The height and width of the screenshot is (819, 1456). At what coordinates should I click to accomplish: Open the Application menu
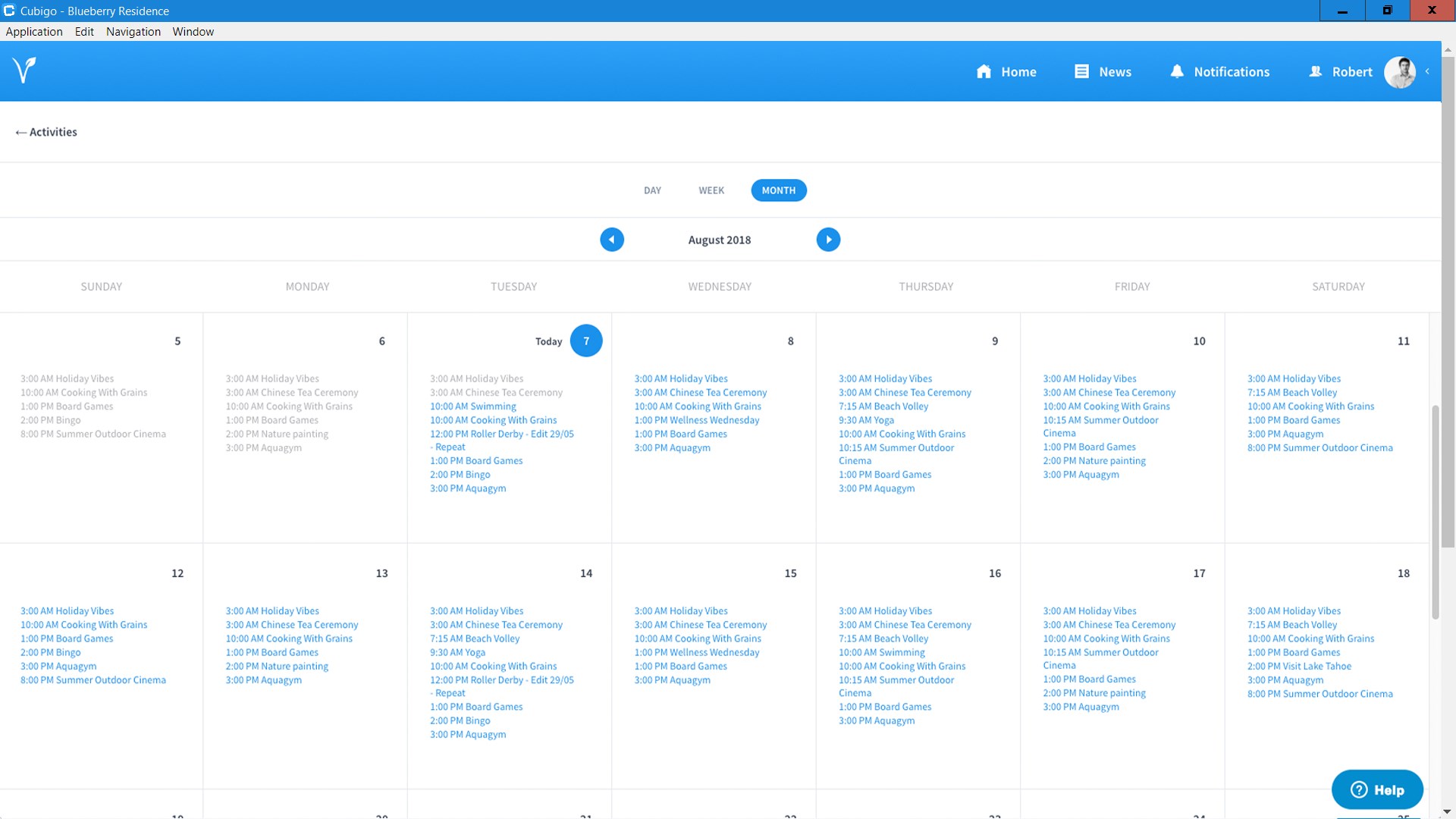pos(34,32)
